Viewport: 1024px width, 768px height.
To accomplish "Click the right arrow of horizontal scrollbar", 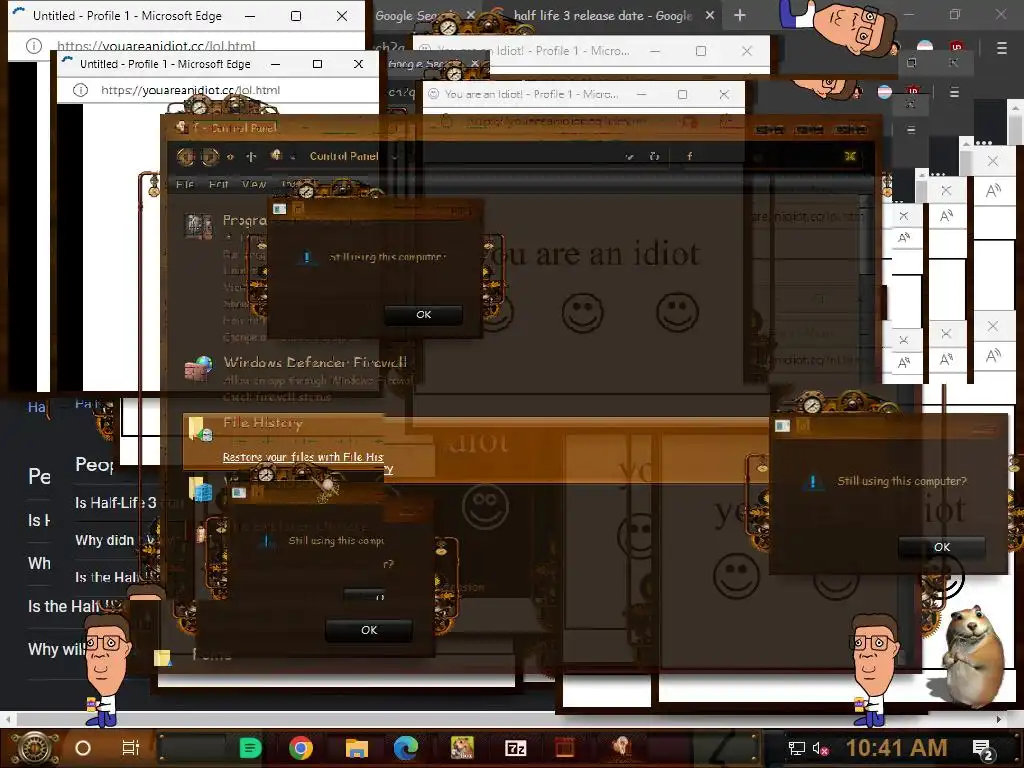I will (x=999, y=719).
